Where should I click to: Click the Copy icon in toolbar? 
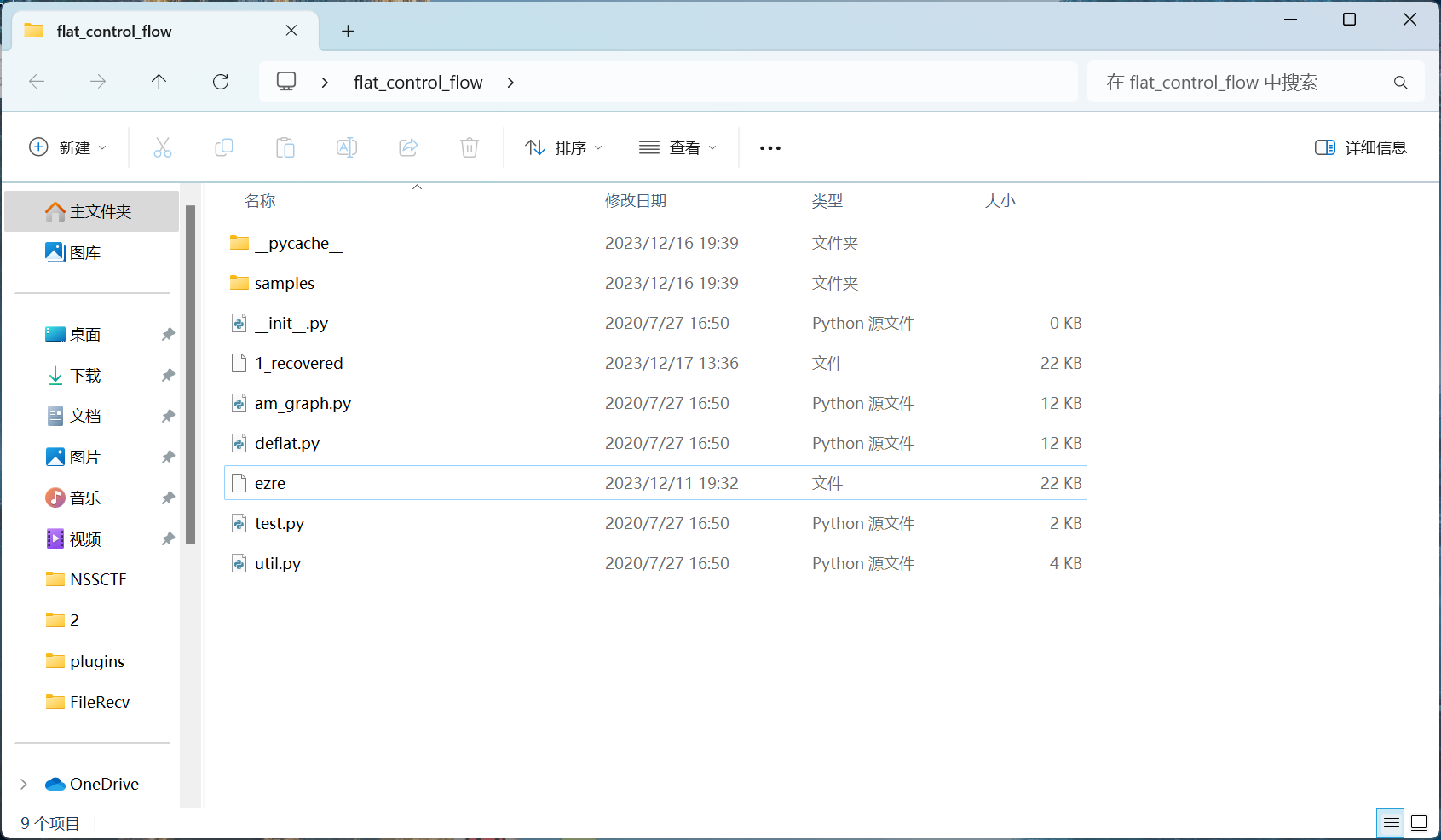click(224, 147)
